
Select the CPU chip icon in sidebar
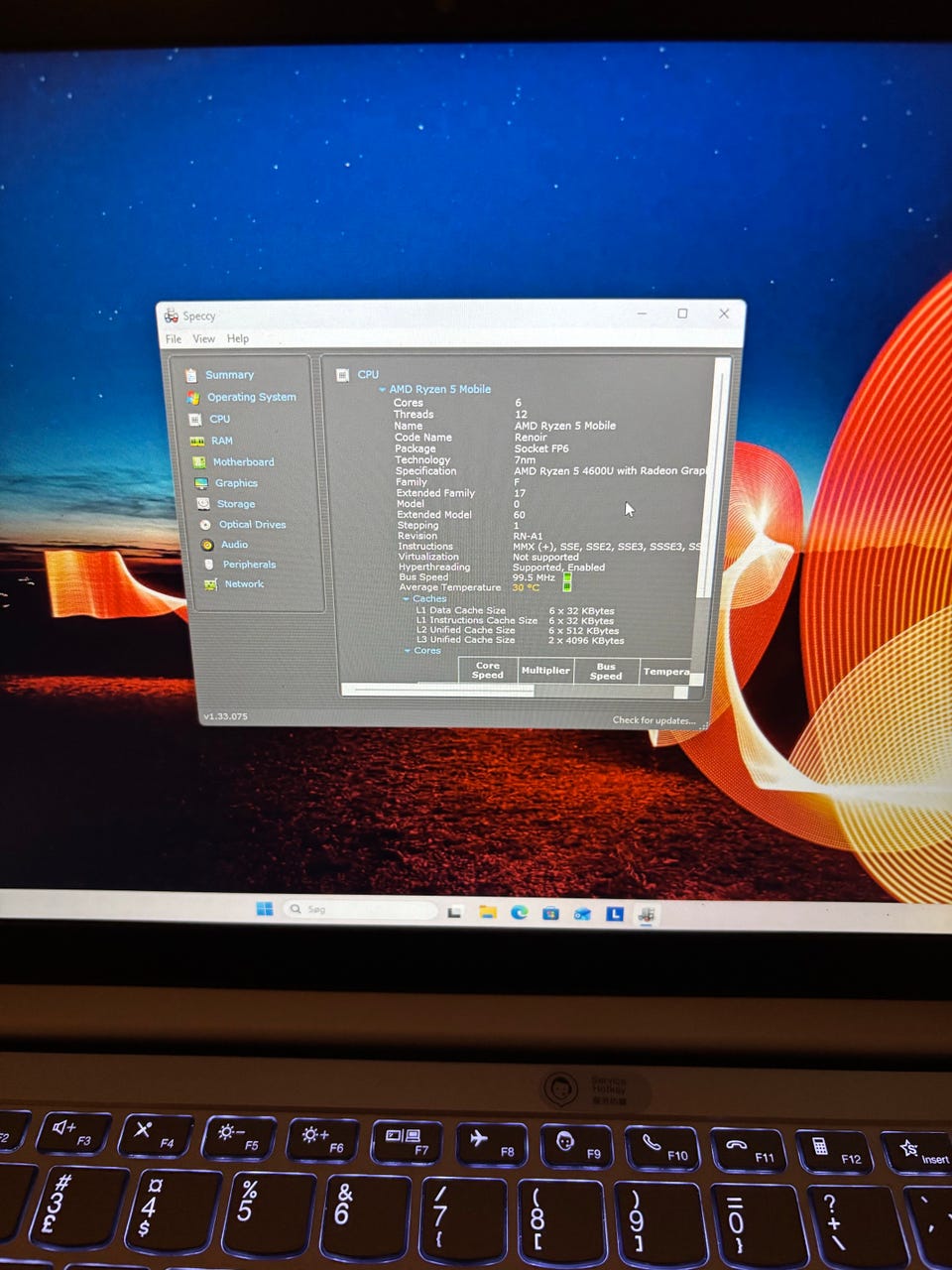[195, 419]
